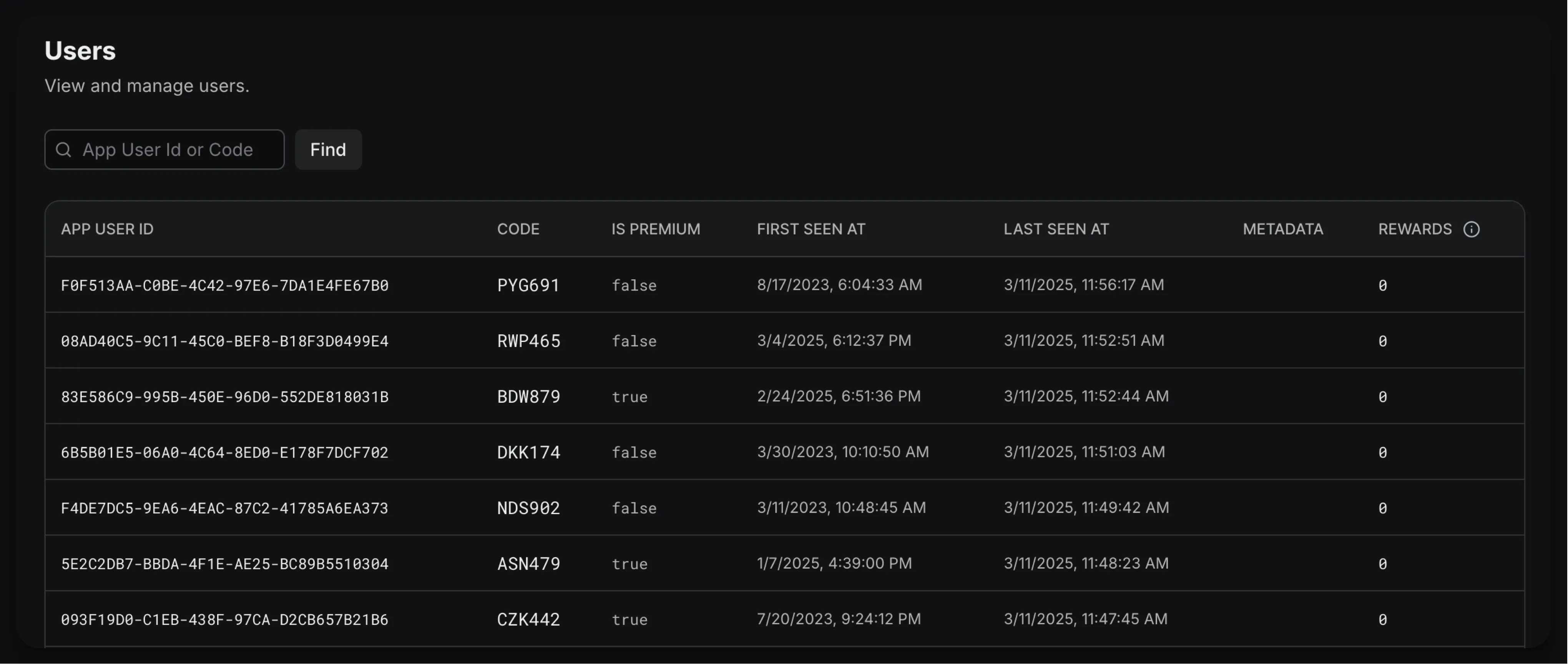
Task: Select the IS PREMIUM column header
Action: [656, 229]
